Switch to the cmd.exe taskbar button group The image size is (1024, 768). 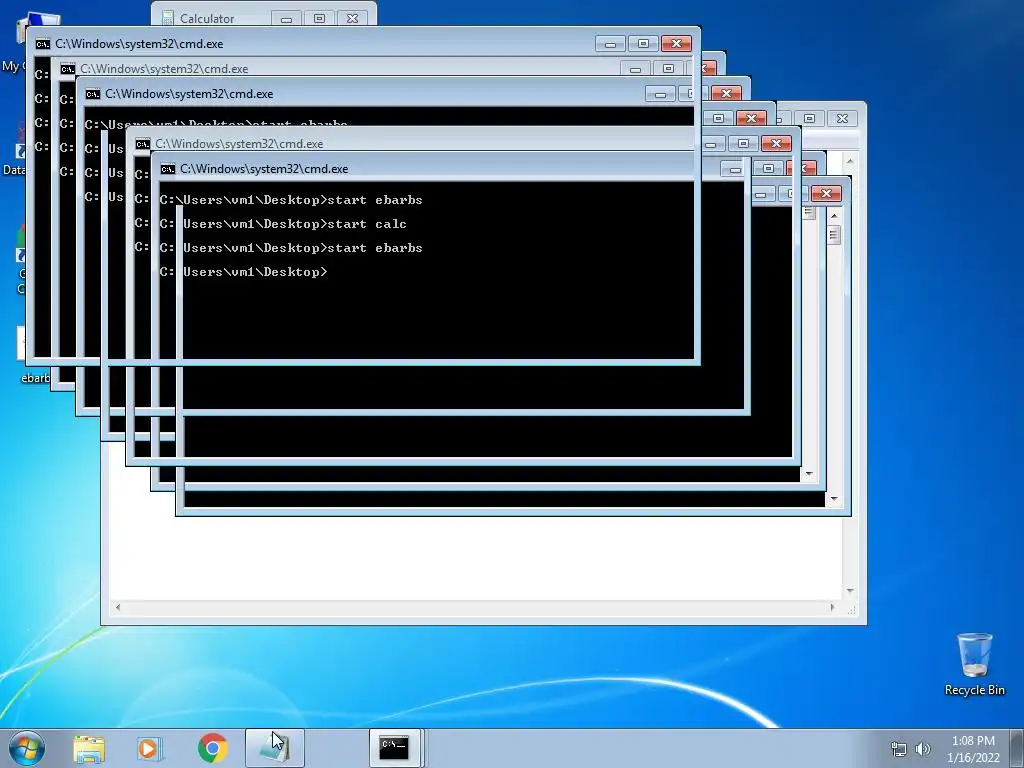[x=396, y=748]
